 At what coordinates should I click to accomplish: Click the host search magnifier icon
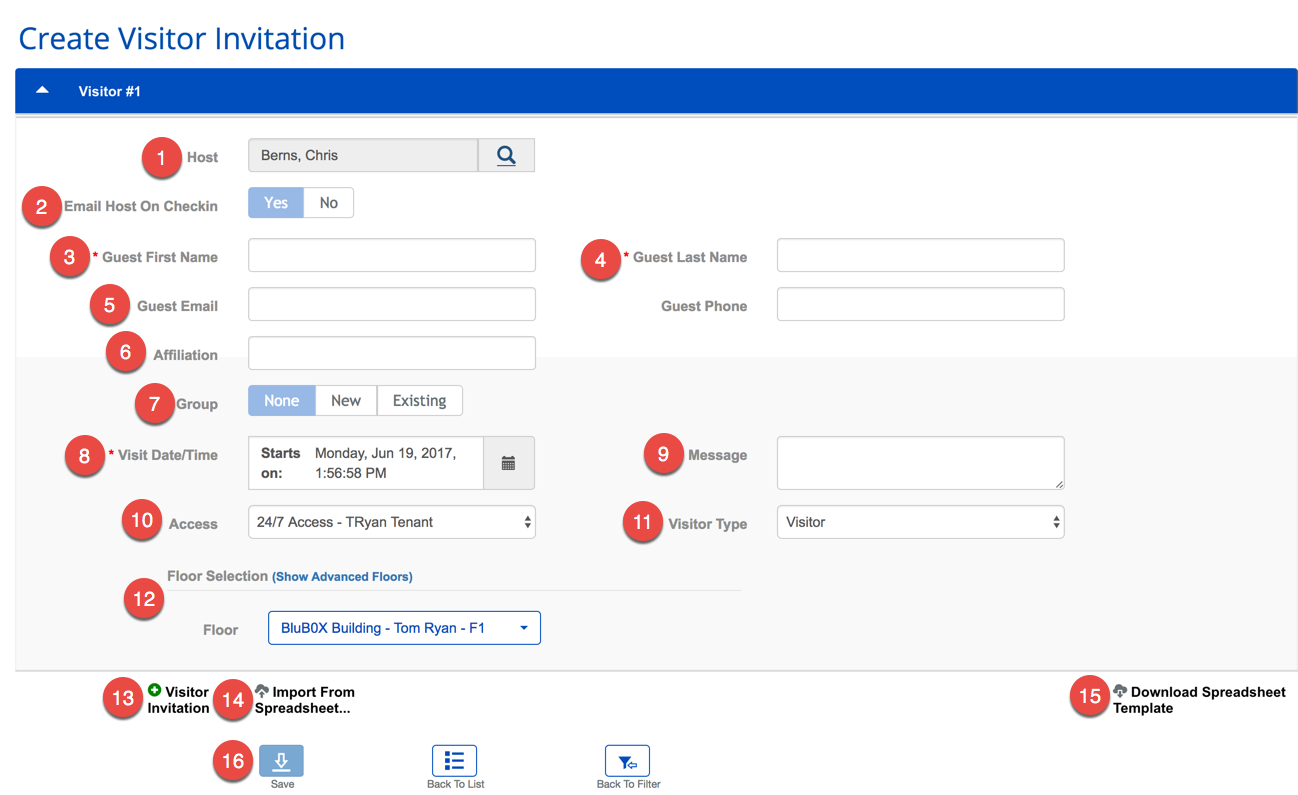click(506, 155)
